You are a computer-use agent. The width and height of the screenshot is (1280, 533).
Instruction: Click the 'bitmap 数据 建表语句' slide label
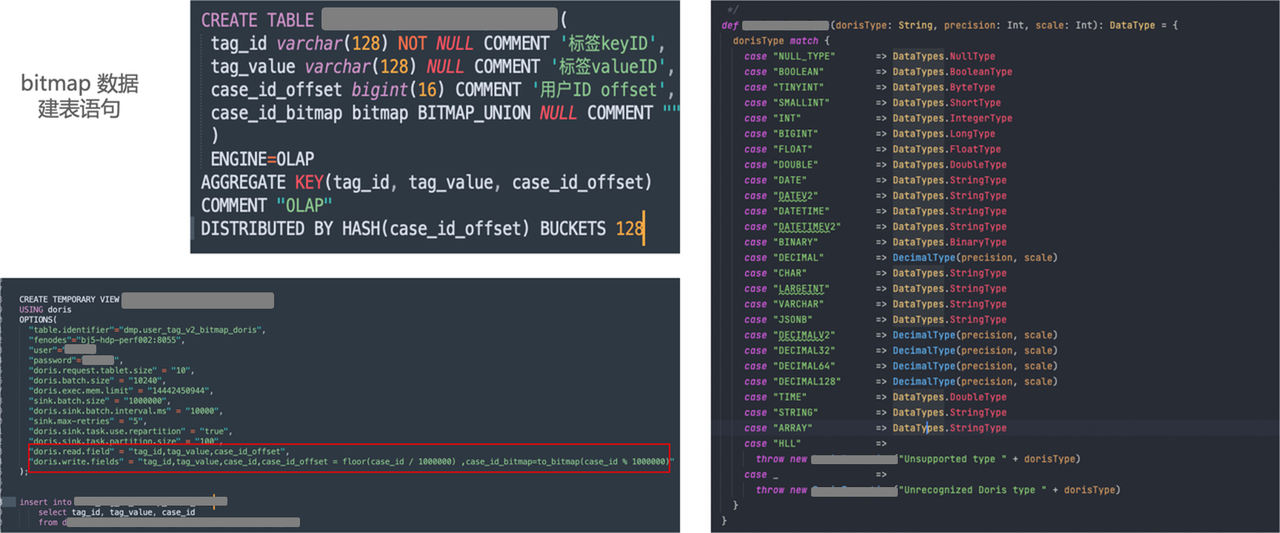(80, 96)
